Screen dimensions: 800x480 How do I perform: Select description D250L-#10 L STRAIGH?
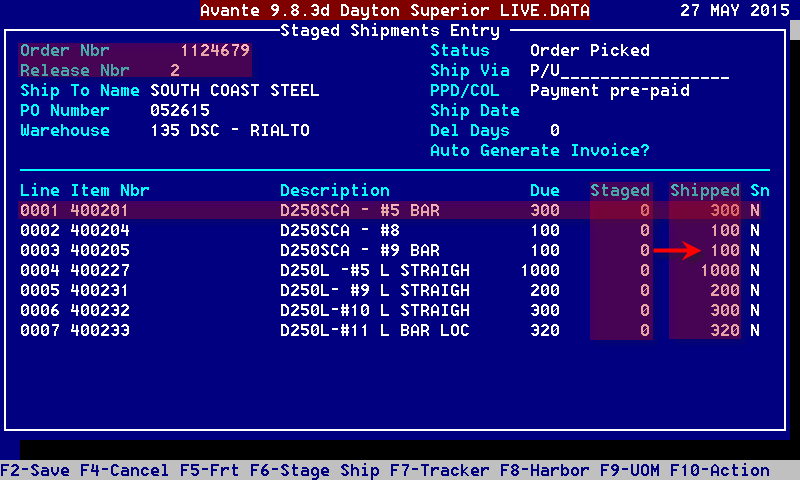[374, 310]
